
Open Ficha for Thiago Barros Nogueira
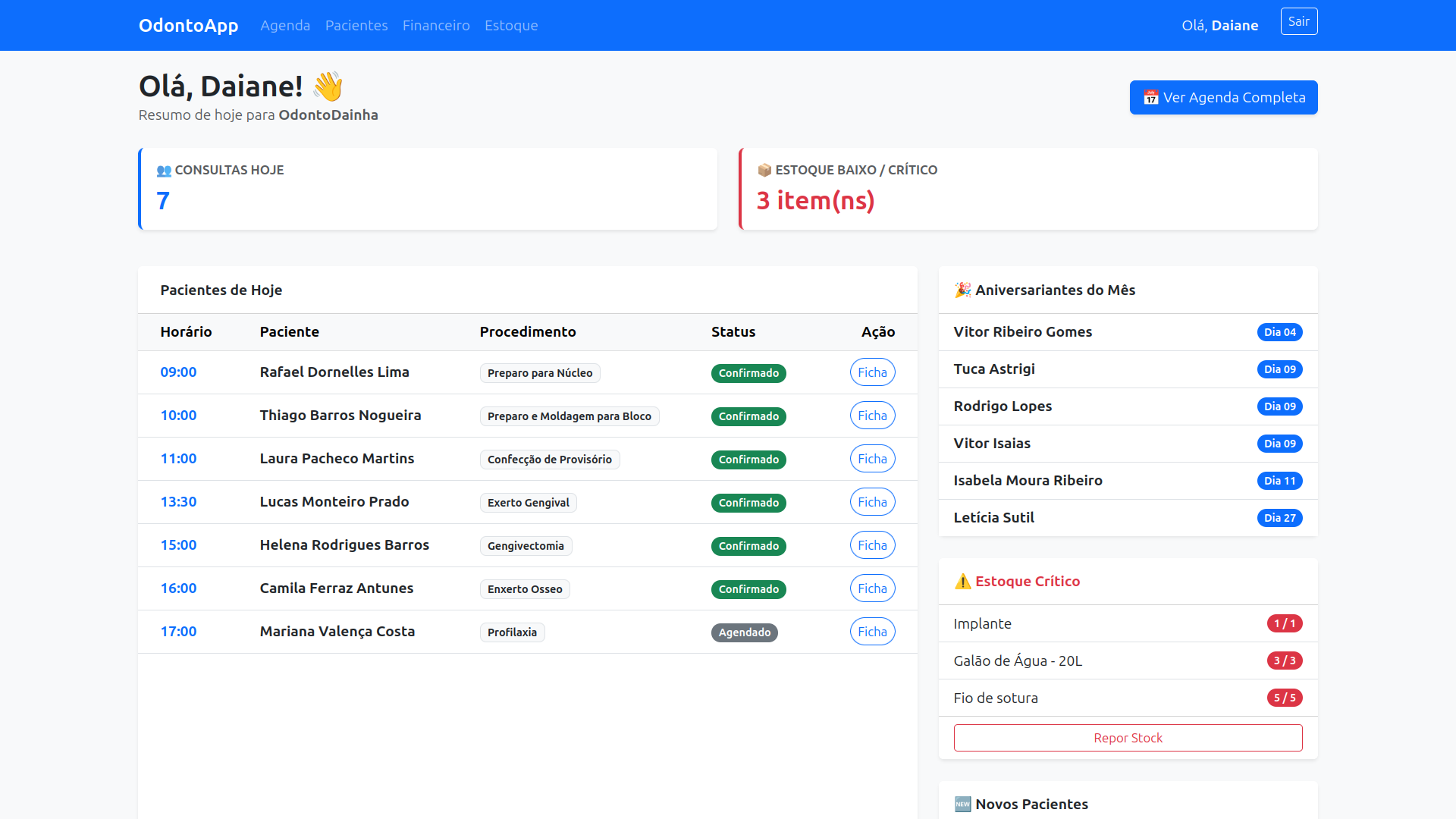pyautogui.click(x=872, y=416)
